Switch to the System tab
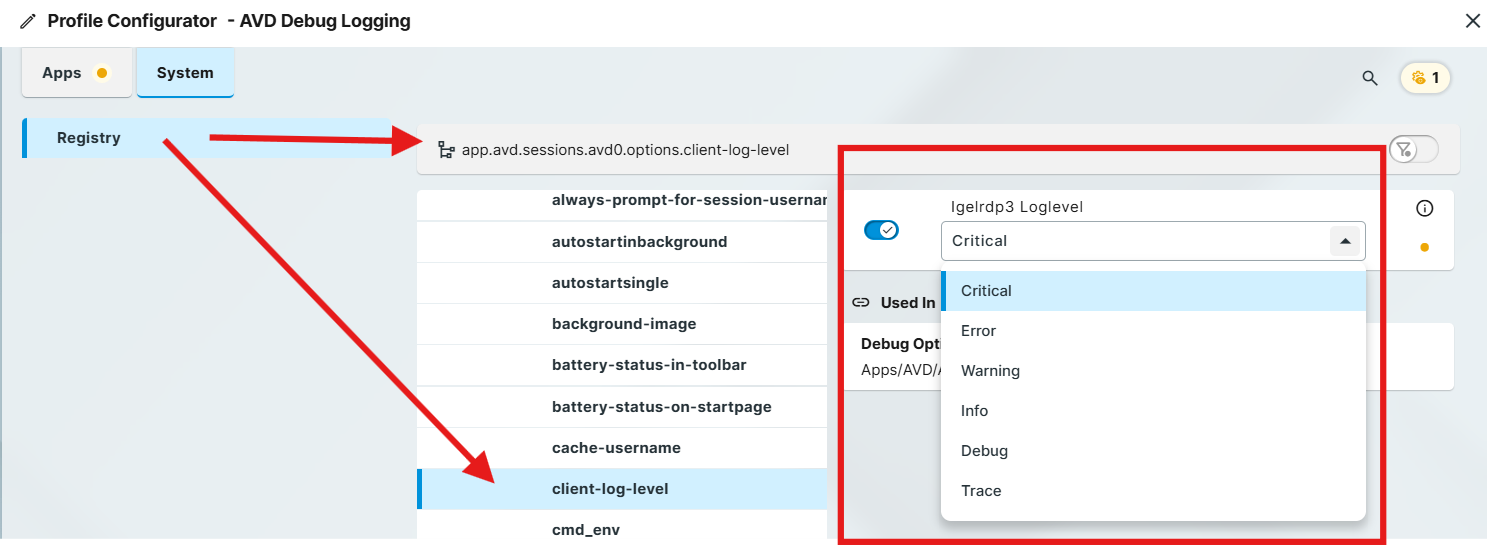This screenshot has height=545, width=1487. click(x=185, y=73)
